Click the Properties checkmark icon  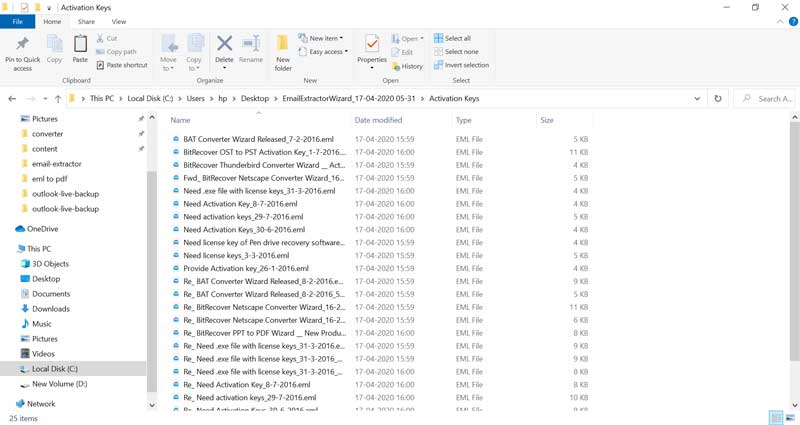[372, 44]
